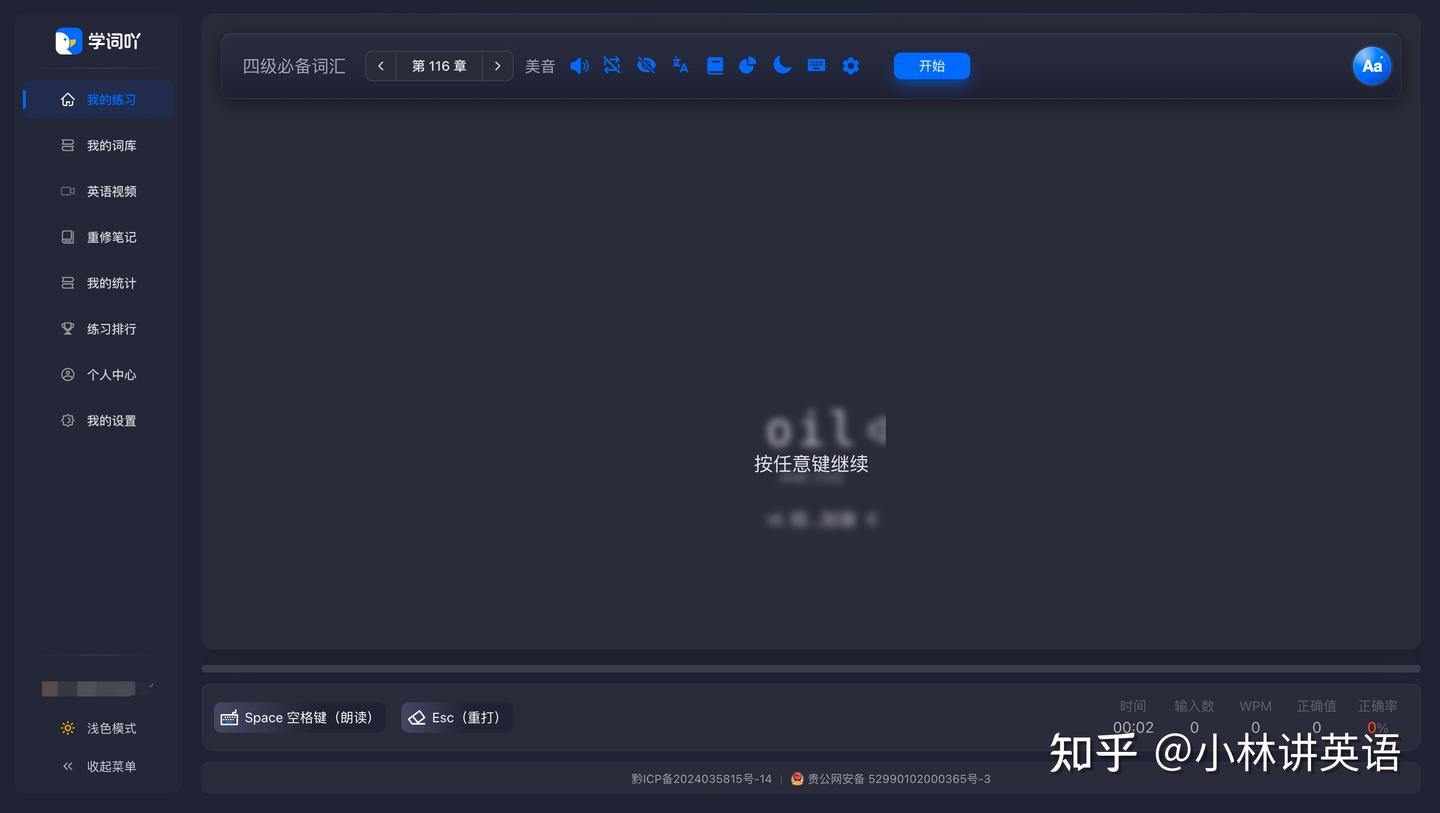This screenshot has width=1440, height=813.
Task: Click the 重修笔记 notebook icon
Action: pos(68,237)
